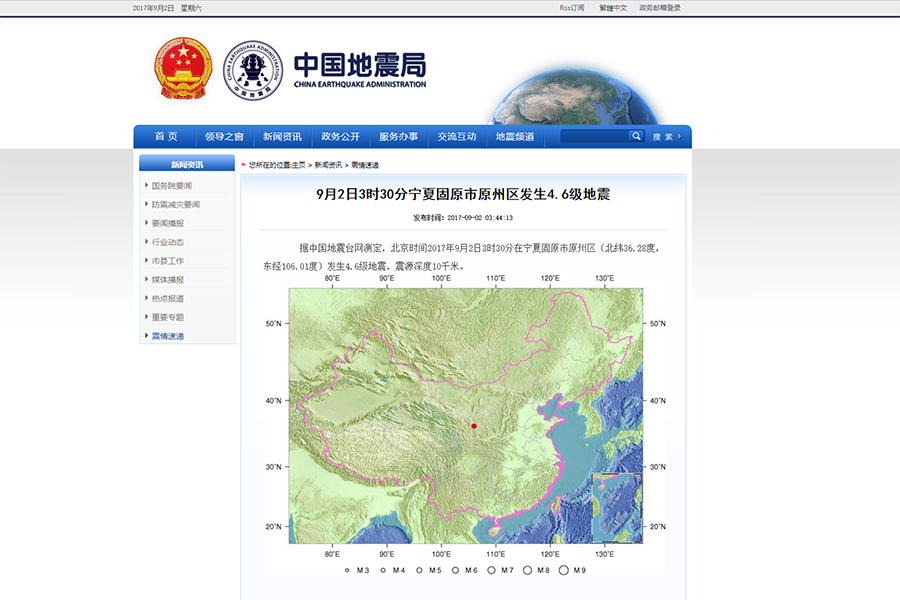Click the 搜索 search button
This screenshot has width=900, height=600.
coord(667,137)
